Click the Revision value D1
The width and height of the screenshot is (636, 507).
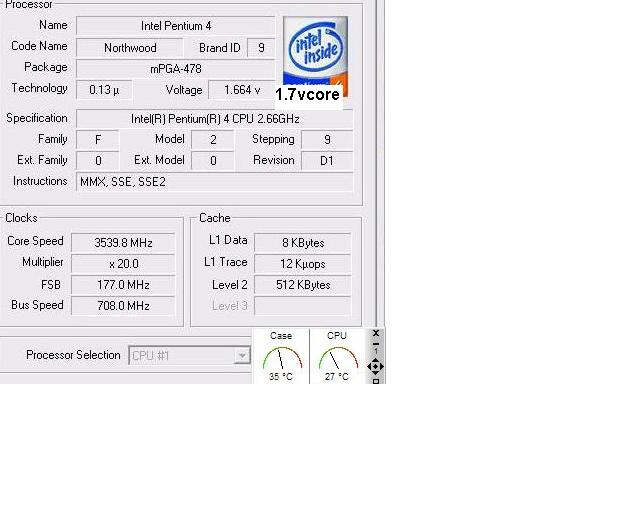[x=327, y=161]
